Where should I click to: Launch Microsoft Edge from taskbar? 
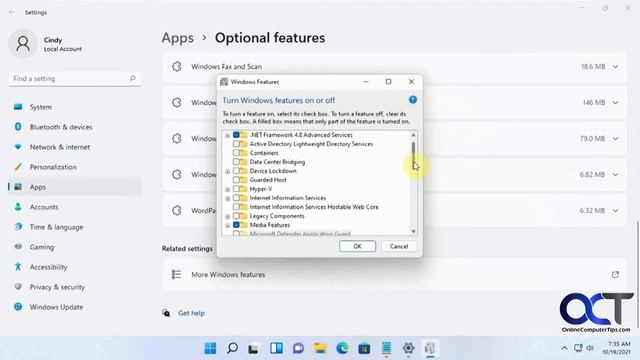342,348
